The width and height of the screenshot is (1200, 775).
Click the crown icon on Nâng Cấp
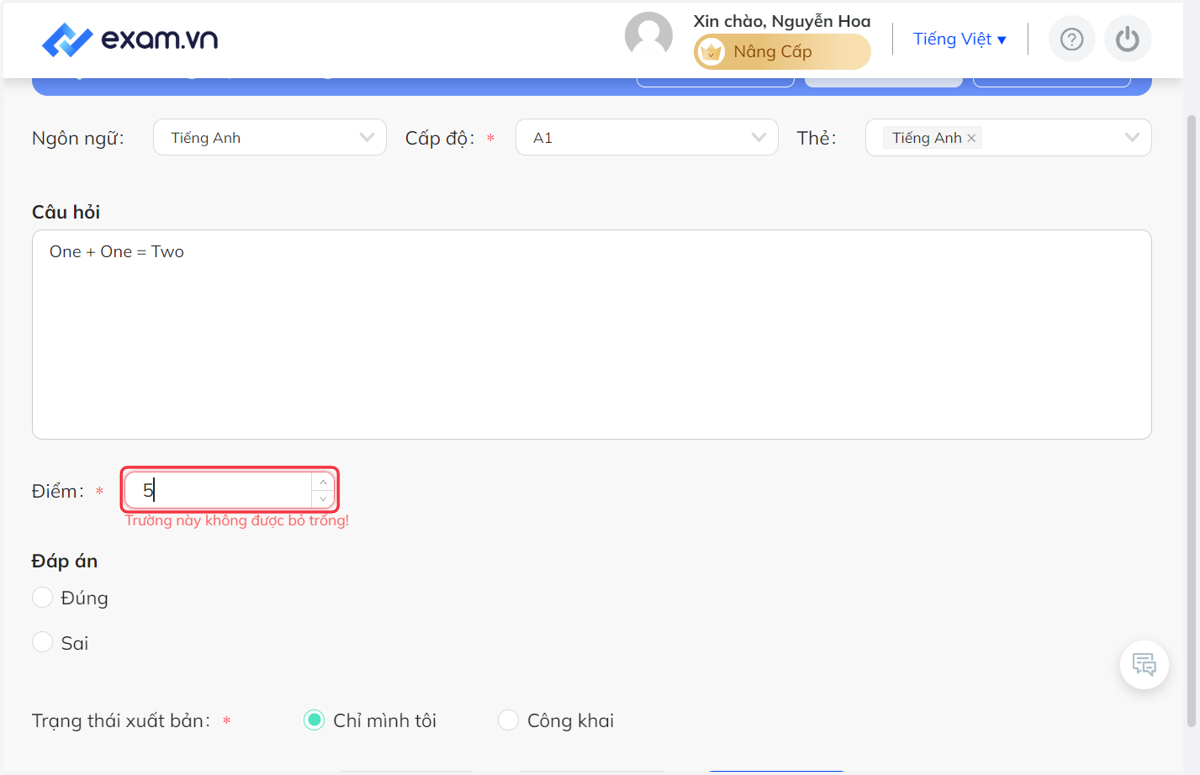coord(711,52)
